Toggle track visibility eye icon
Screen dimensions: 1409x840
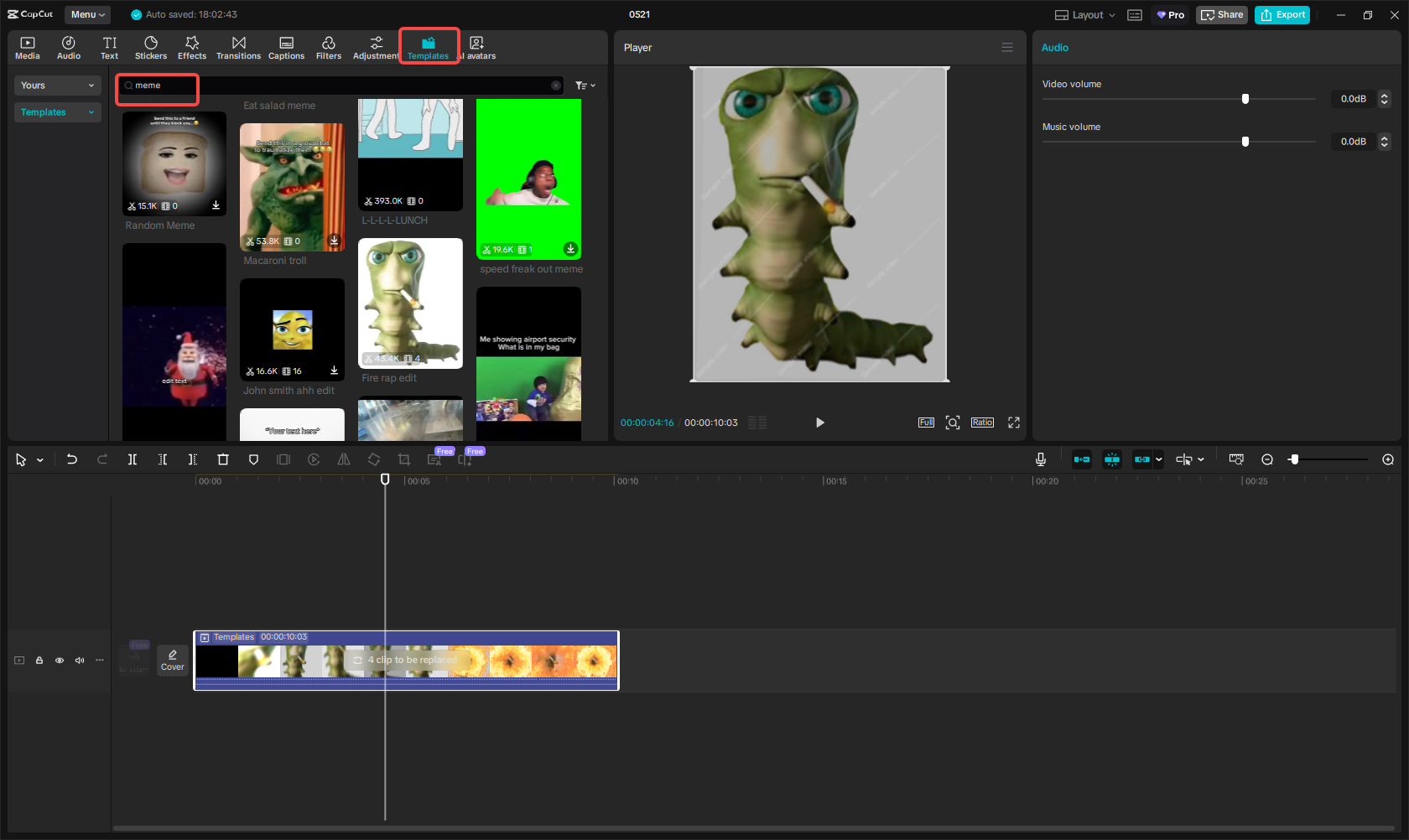coord(60,661)
